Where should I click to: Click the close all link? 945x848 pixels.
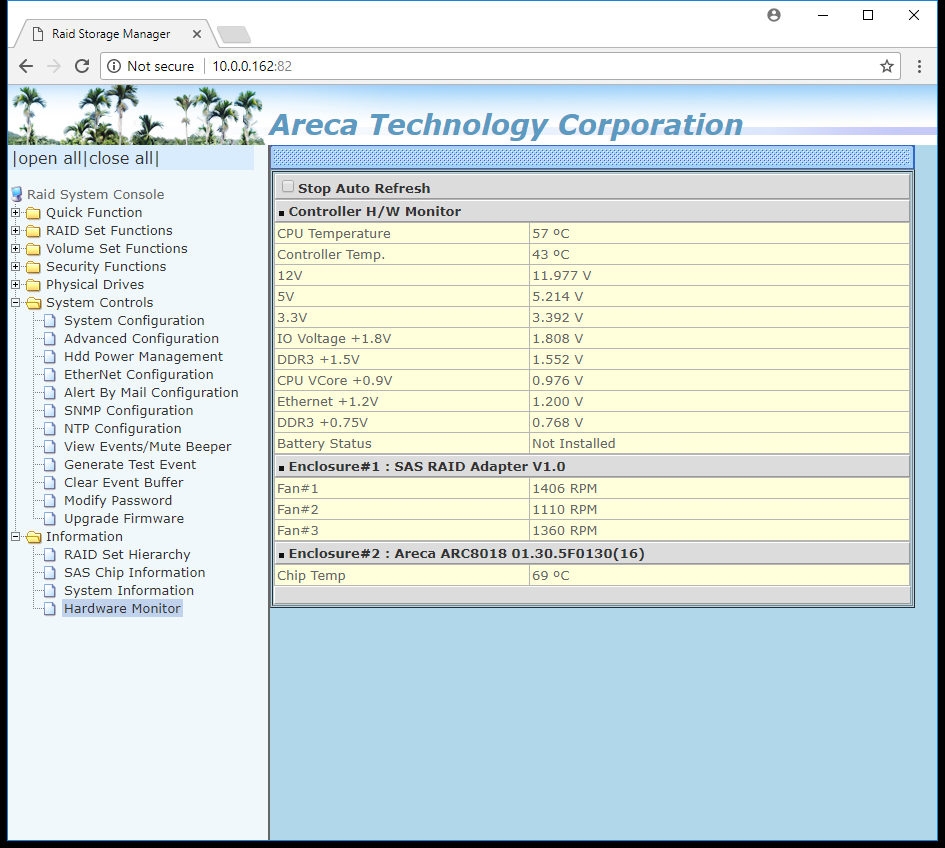coord(121,159)
